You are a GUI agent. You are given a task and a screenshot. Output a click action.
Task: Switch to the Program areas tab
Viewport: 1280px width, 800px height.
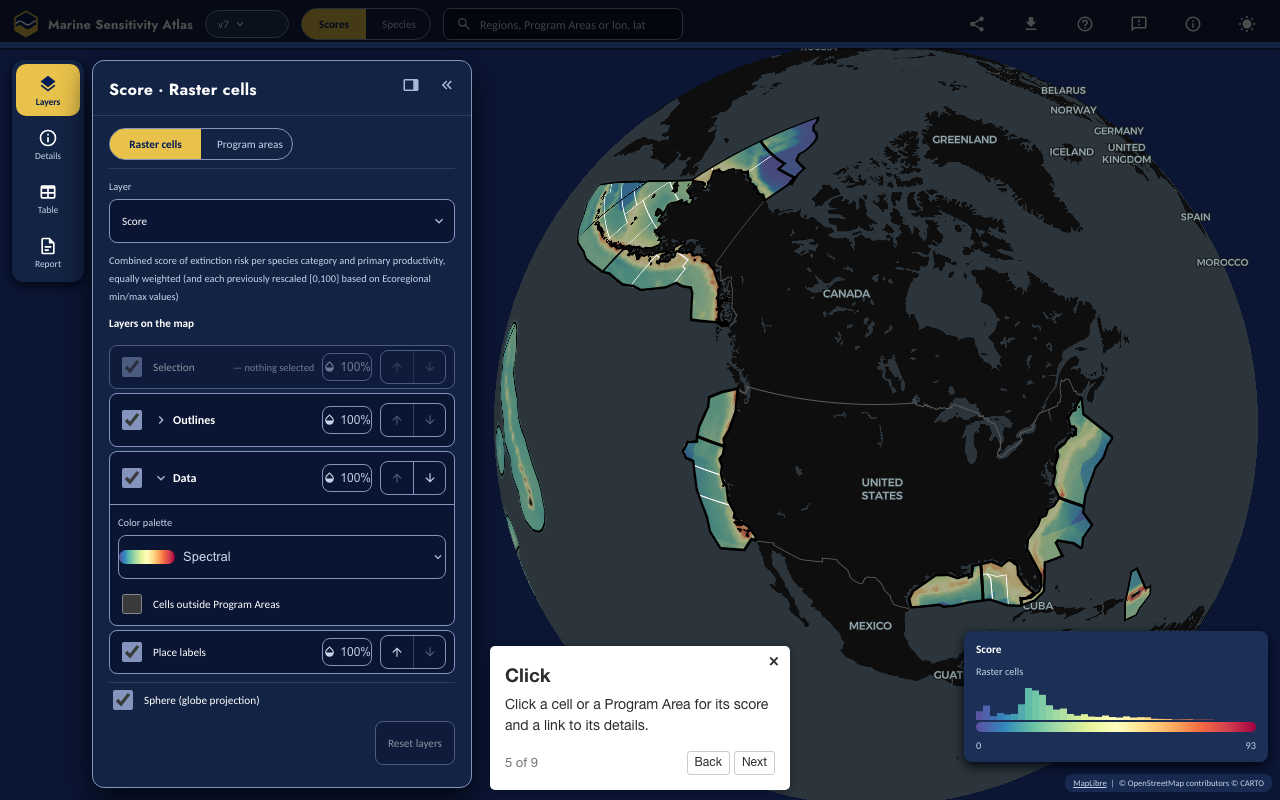[249, 144]
